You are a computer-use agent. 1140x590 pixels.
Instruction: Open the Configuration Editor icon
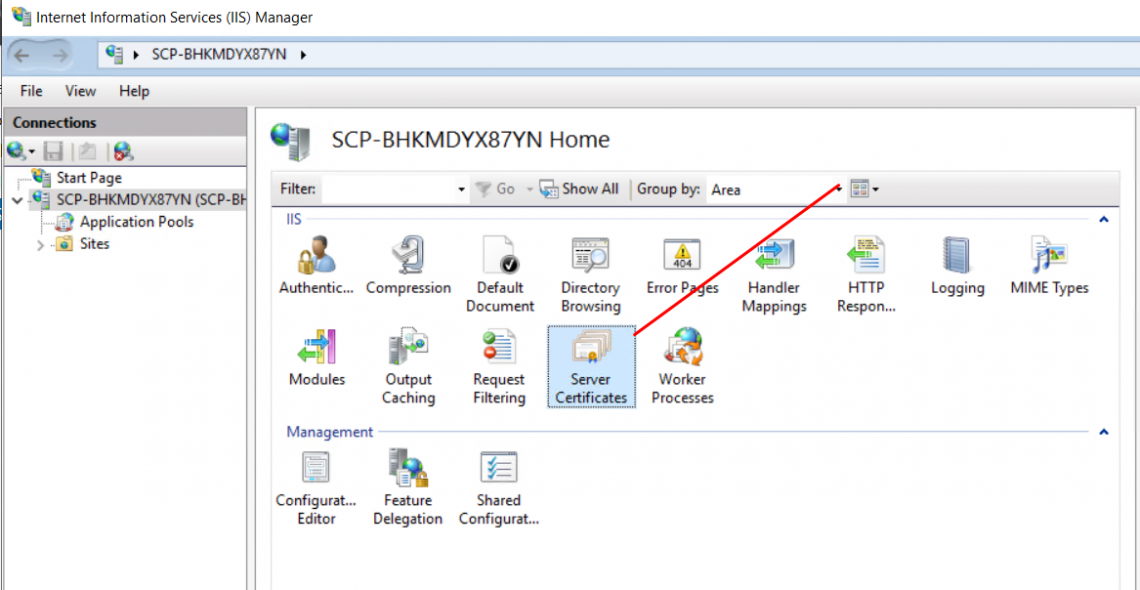point(316,488)
